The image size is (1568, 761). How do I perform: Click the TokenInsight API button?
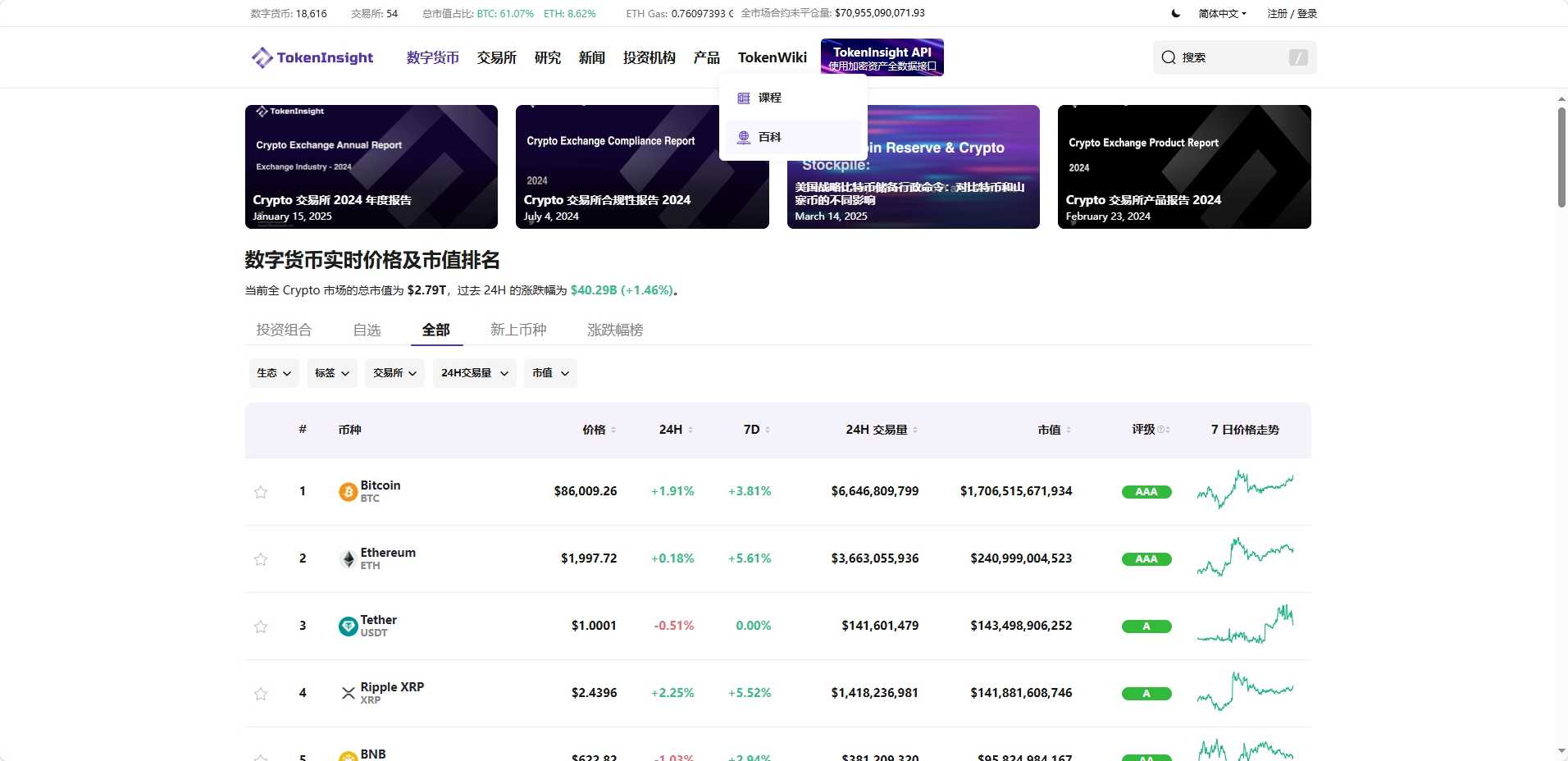pos(881,57)
